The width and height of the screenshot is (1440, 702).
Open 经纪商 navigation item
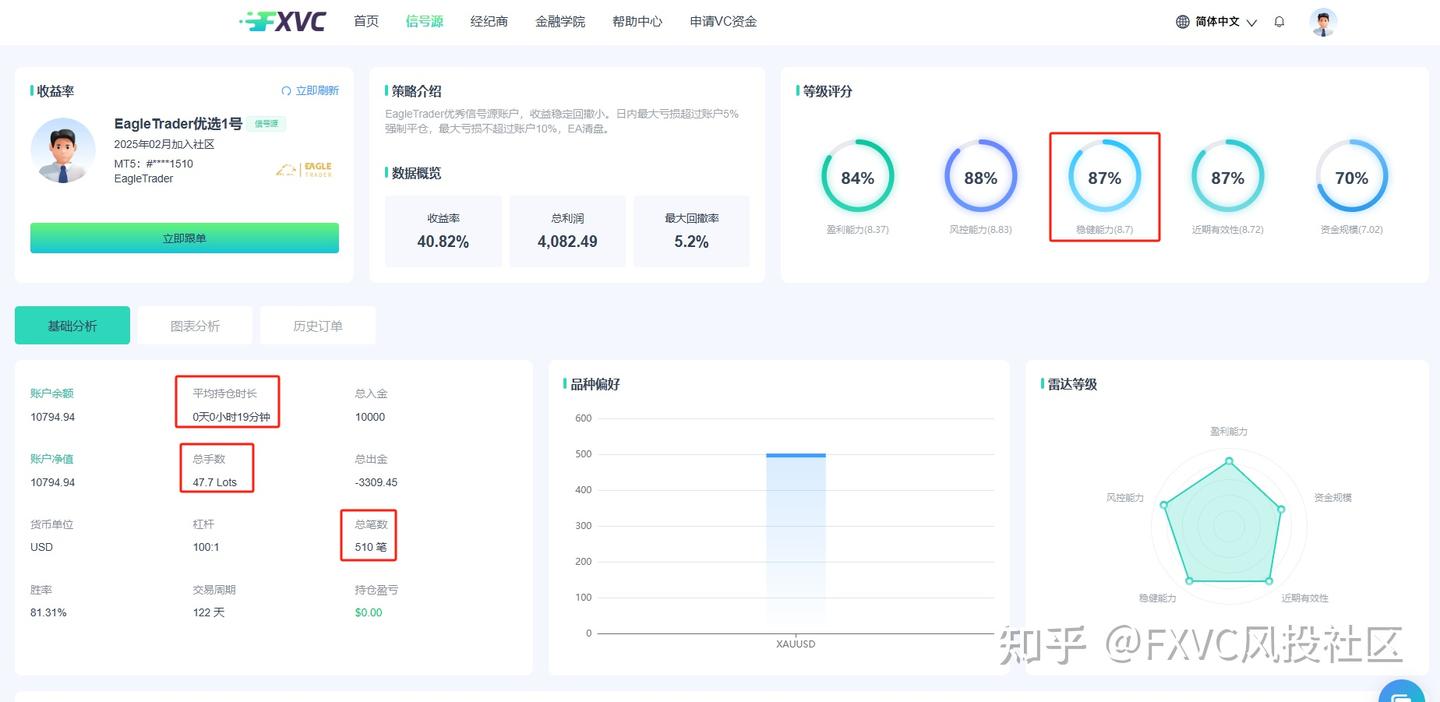(489, 21)
